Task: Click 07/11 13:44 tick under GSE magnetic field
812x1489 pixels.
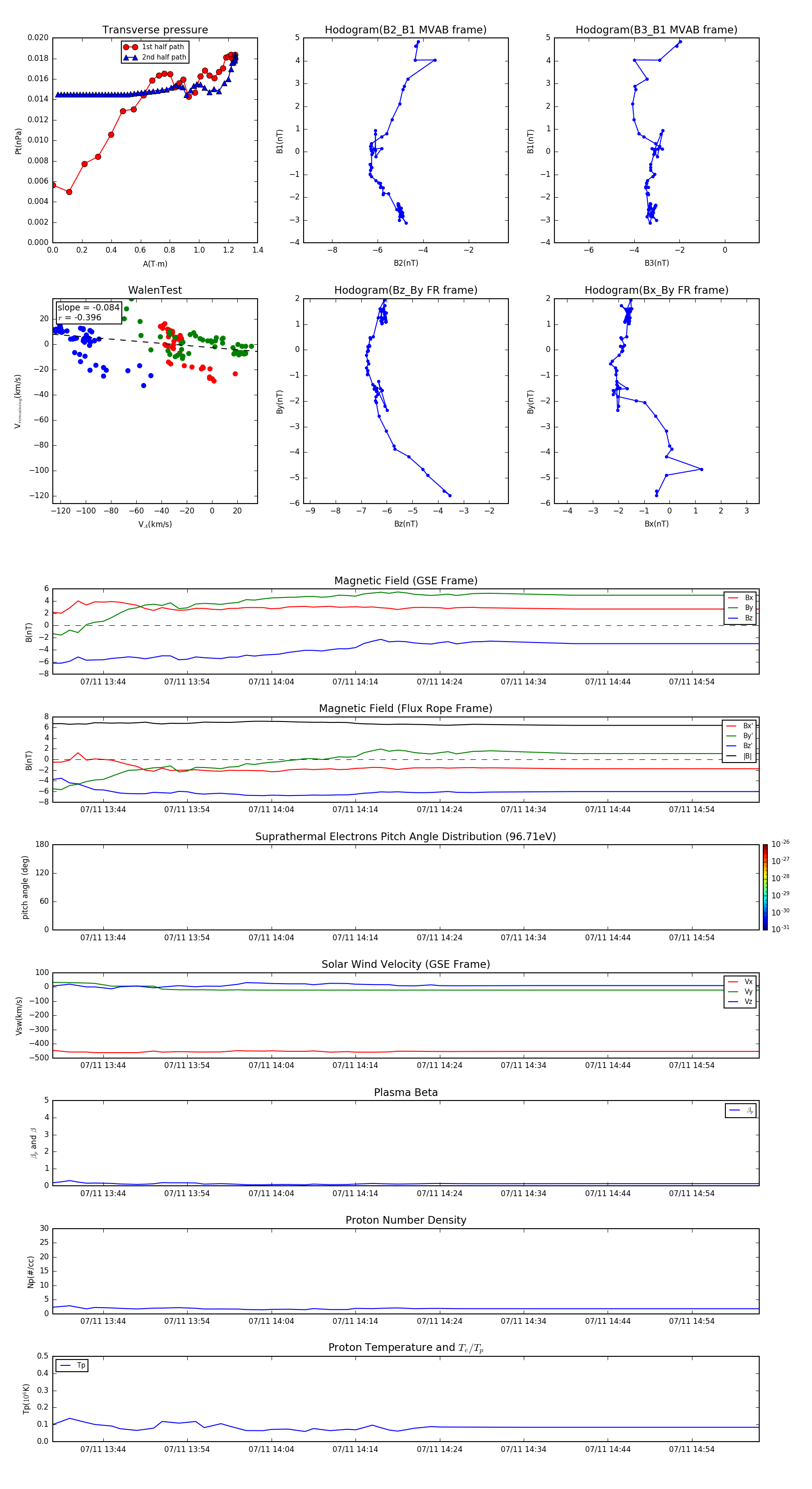Action: tap(103, 682)
